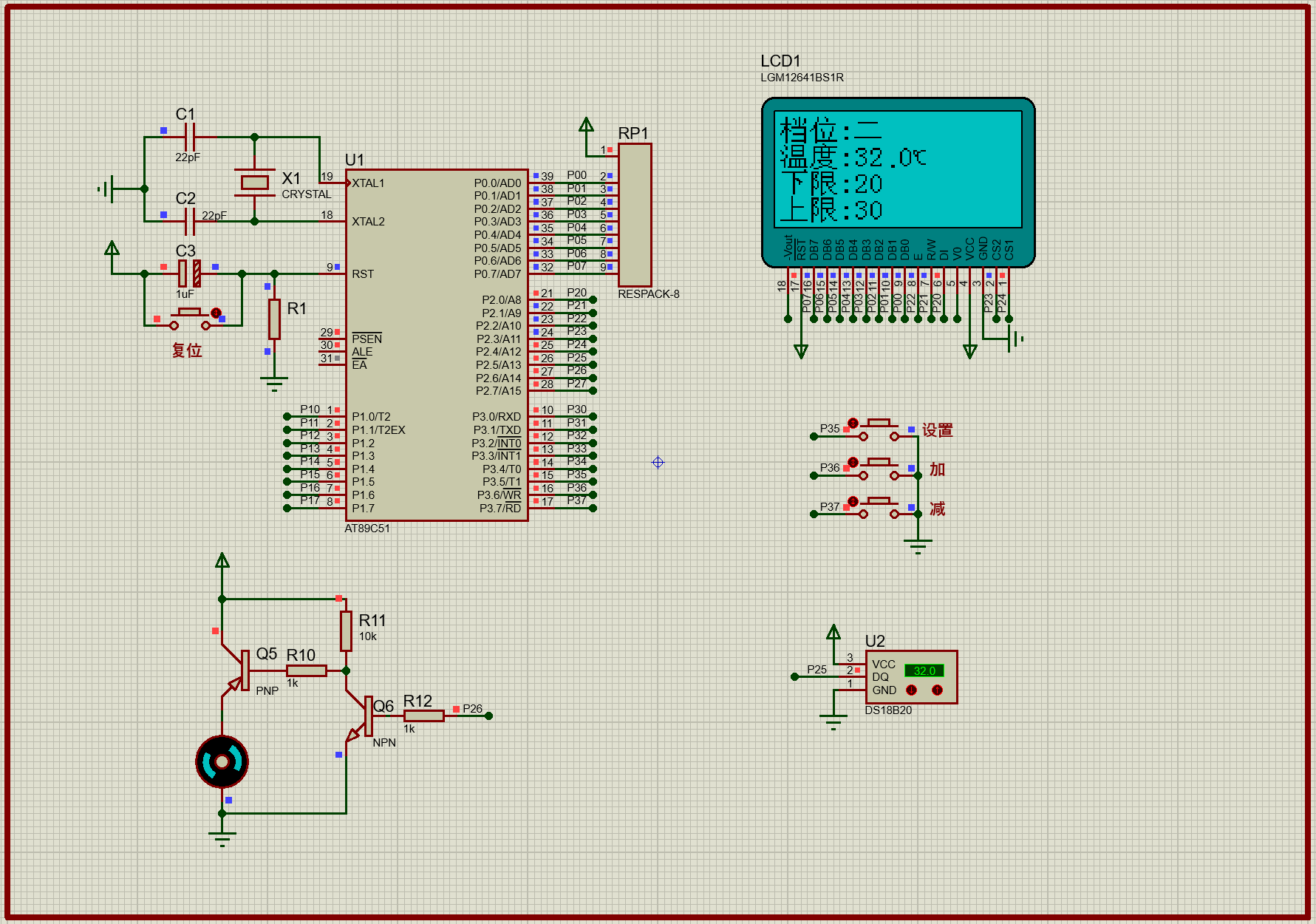Click ground symbol below the 减 button
Viewport: 1316px width, 924px height.
918,547
